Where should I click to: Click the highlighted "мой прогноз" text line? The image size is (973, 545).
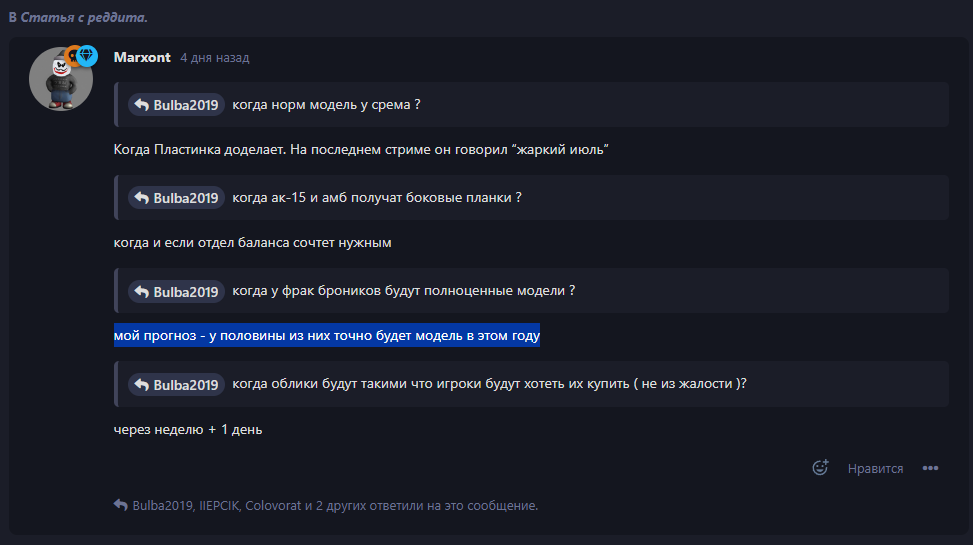point(327,337)
